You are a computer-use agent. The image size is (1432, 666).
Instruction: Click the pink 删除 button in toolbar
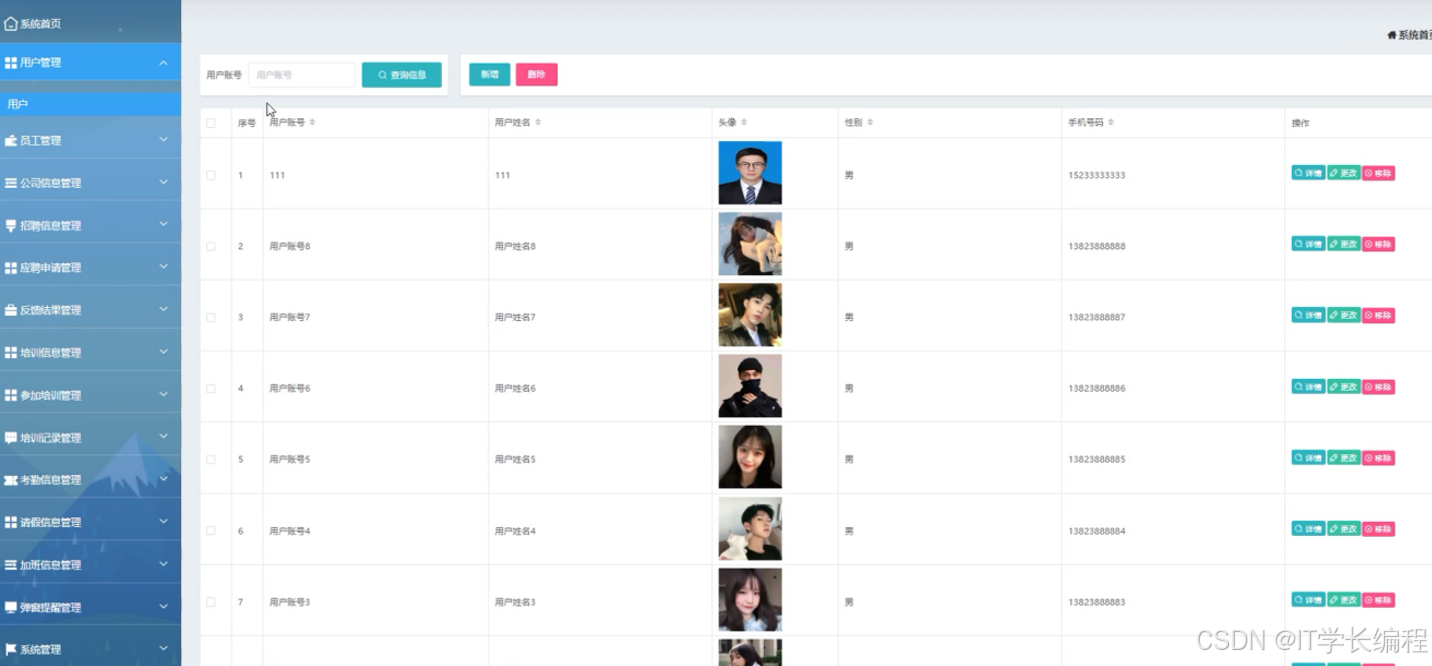537,75
